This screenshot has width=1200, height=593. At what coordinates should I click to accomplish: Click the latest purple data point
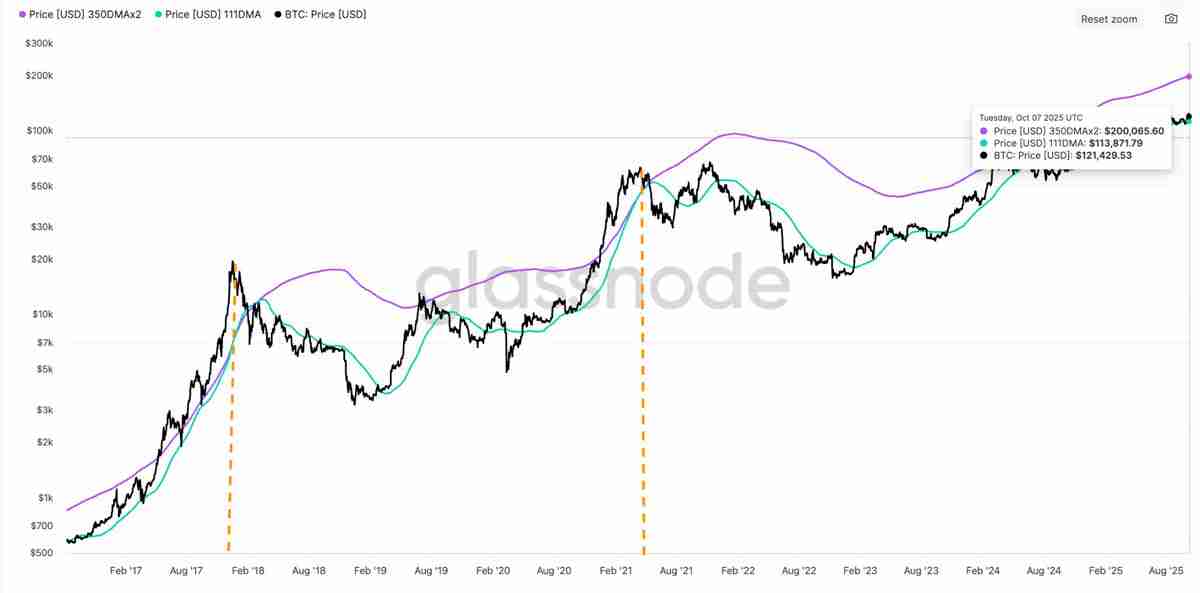click(x=1188, y=76)
